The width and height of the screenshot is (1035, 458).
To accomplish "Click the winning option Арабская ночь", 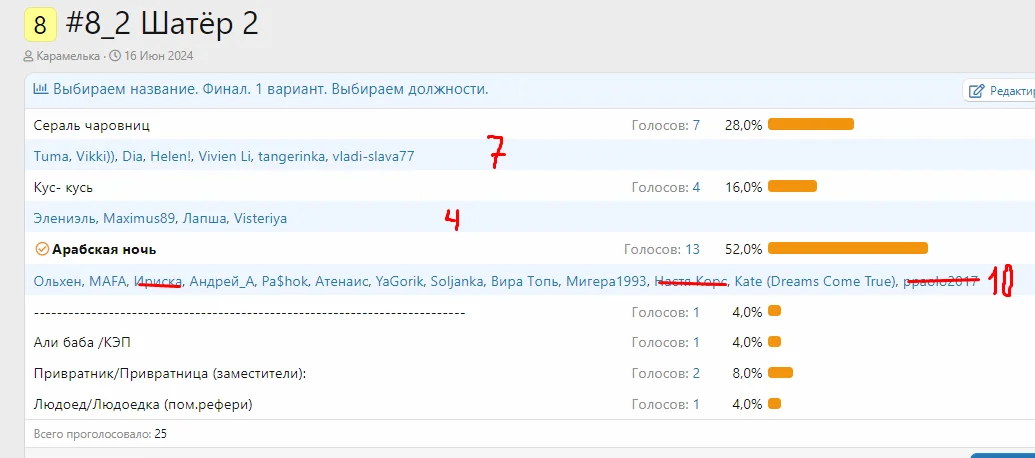I will [104, 249].
